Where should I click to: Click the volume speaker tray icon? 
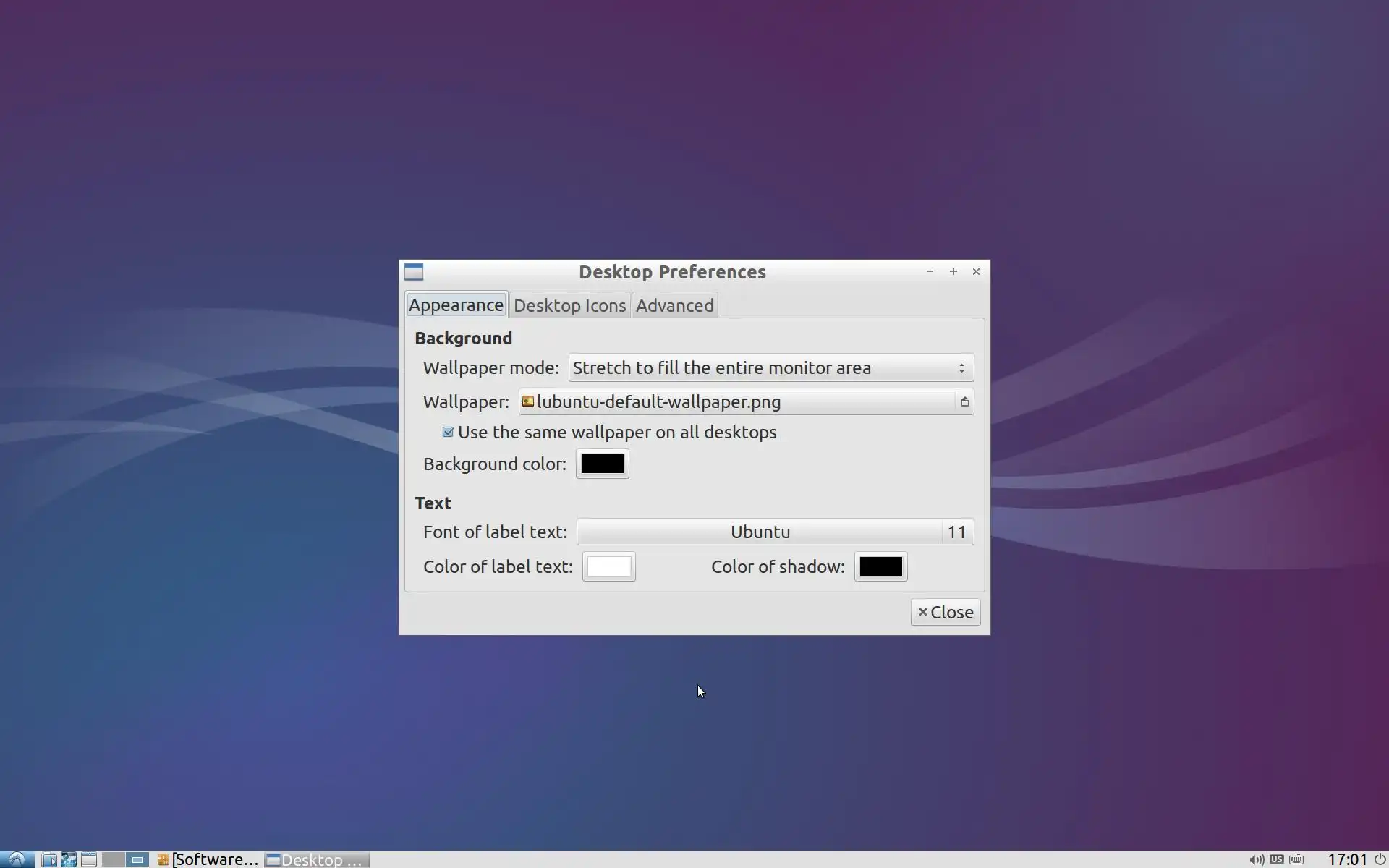coord(1256,859)
